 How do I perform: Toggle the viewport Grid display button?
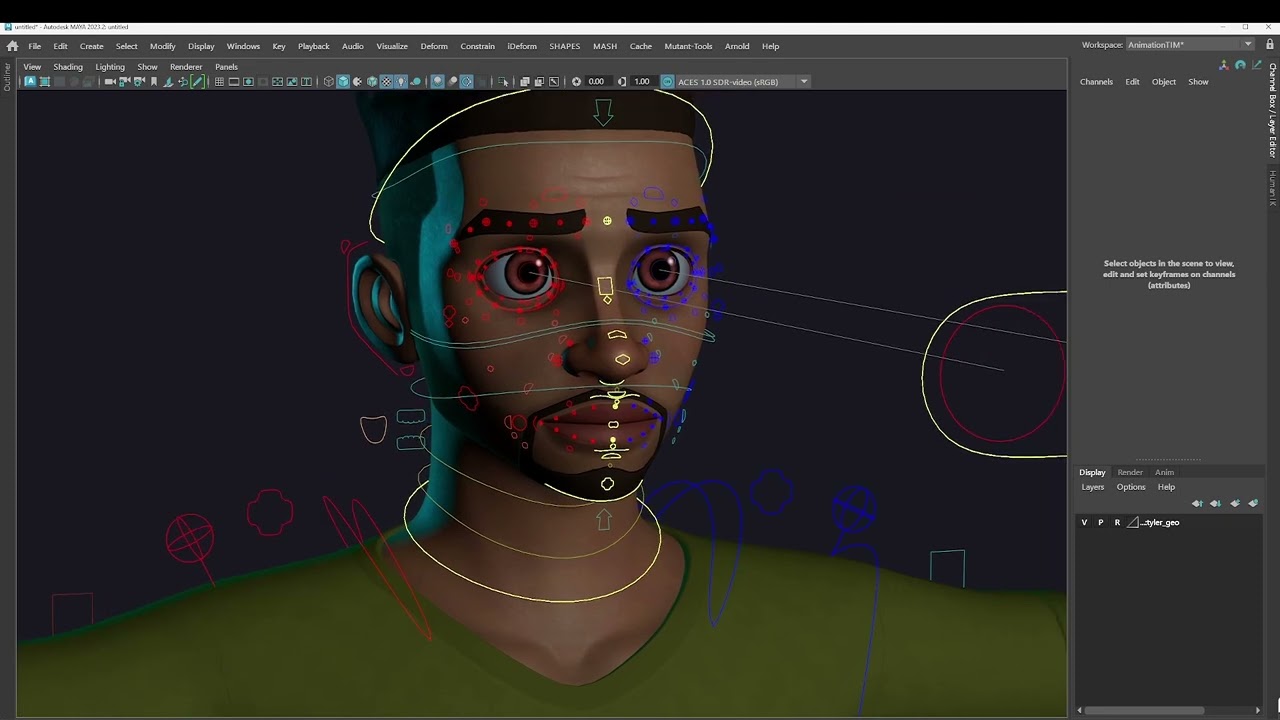(219, 81)
